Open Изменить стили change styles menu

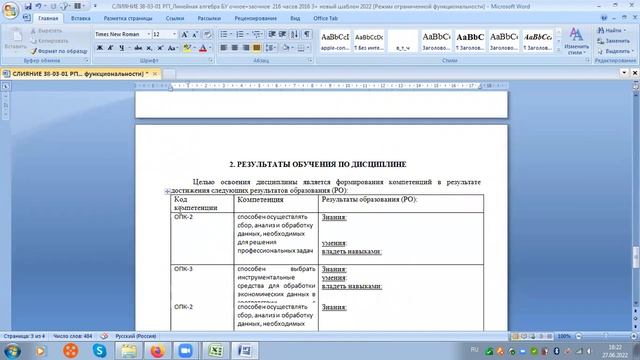click(x=576, y=41)
